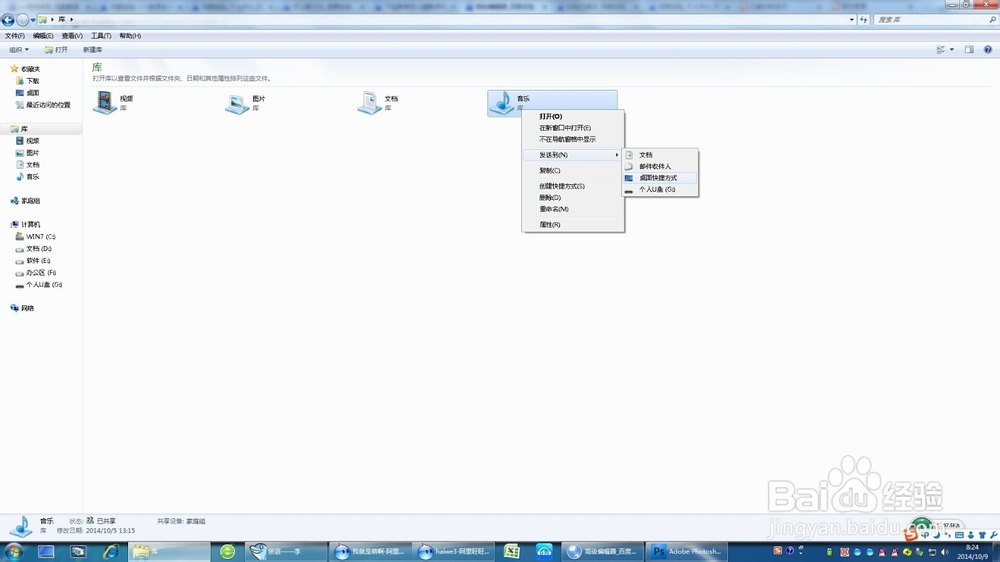Choose 创建快捷方式(S) in context menu
Screen dimensions: 1000x562
click(573, 186)
